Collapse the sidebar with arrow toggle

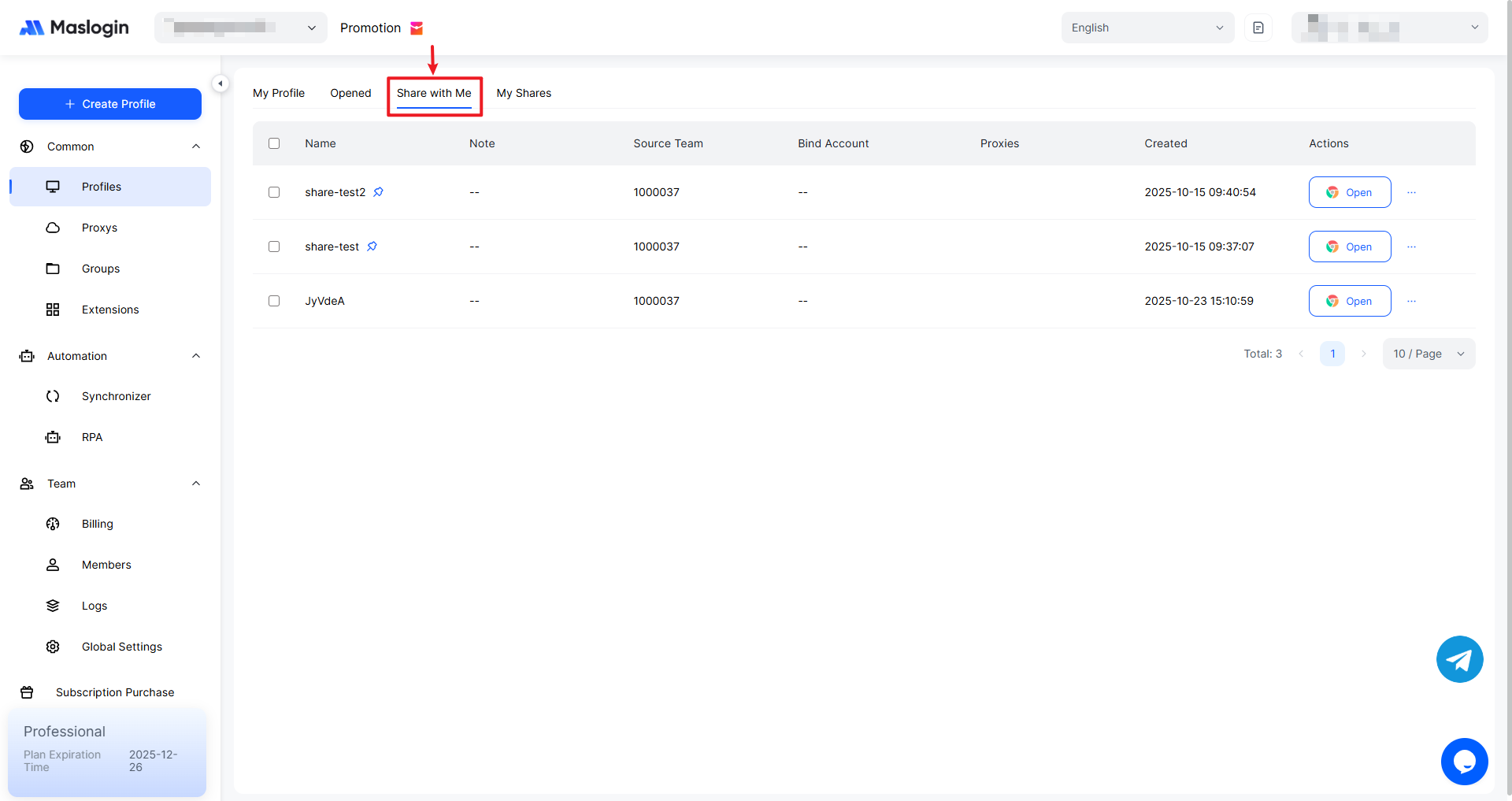pyautogui.click(x=220, y=83)
